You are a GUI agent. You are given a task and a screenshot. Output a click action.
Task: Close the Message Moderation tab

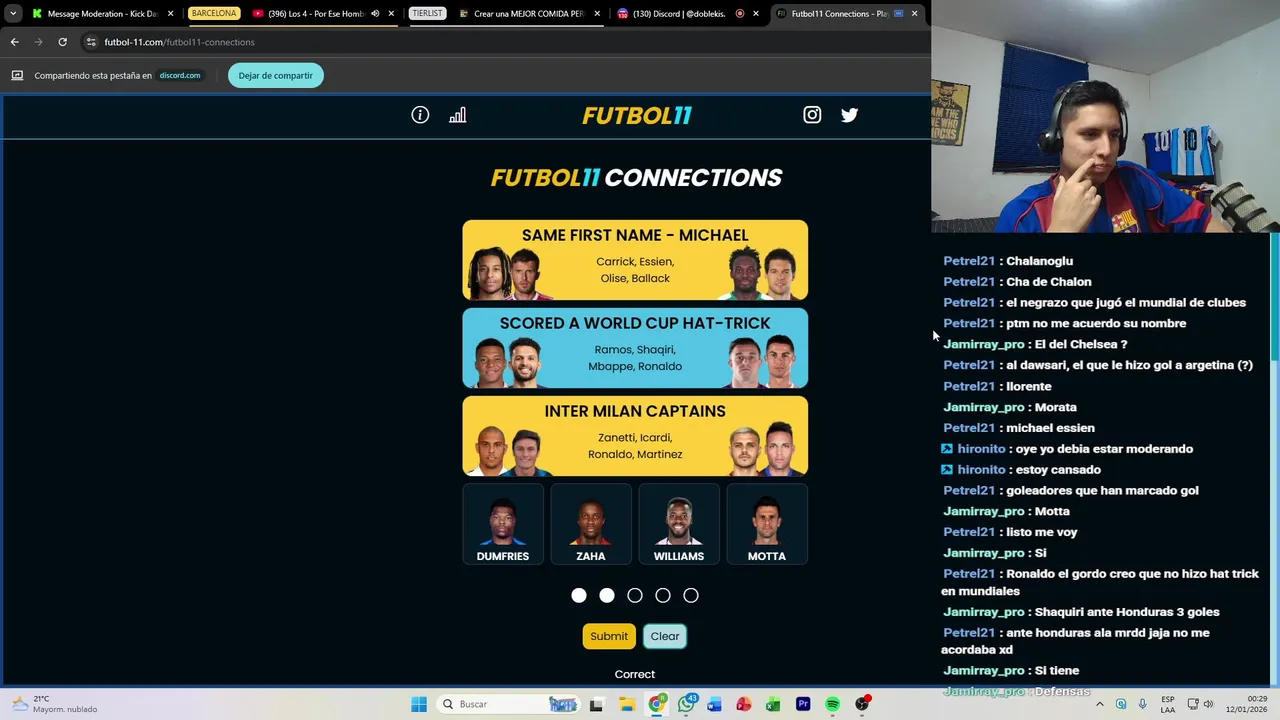click(x=171, y=14)
